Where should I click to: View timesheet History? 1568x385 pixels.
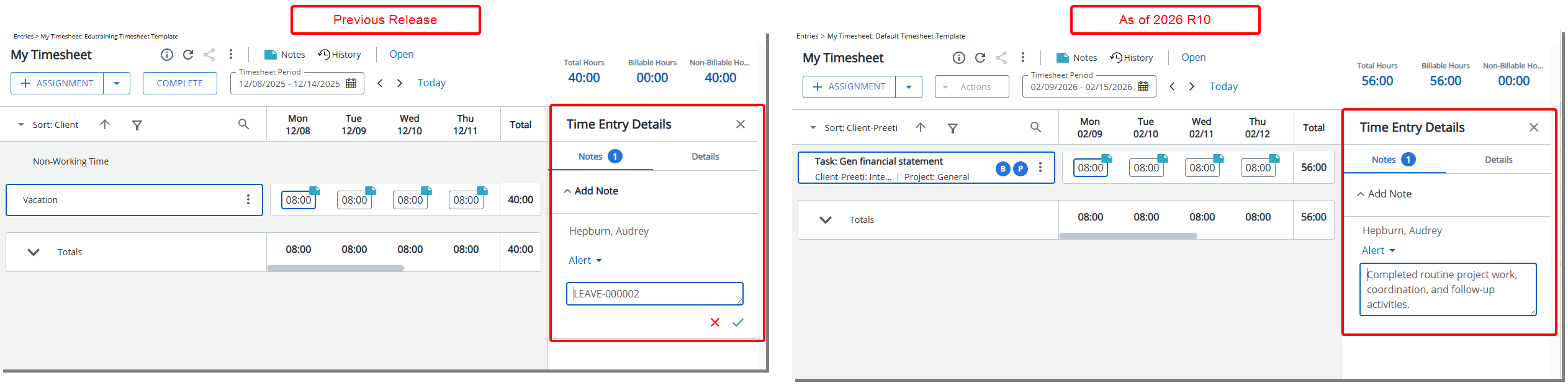click(x=339, y=54)
